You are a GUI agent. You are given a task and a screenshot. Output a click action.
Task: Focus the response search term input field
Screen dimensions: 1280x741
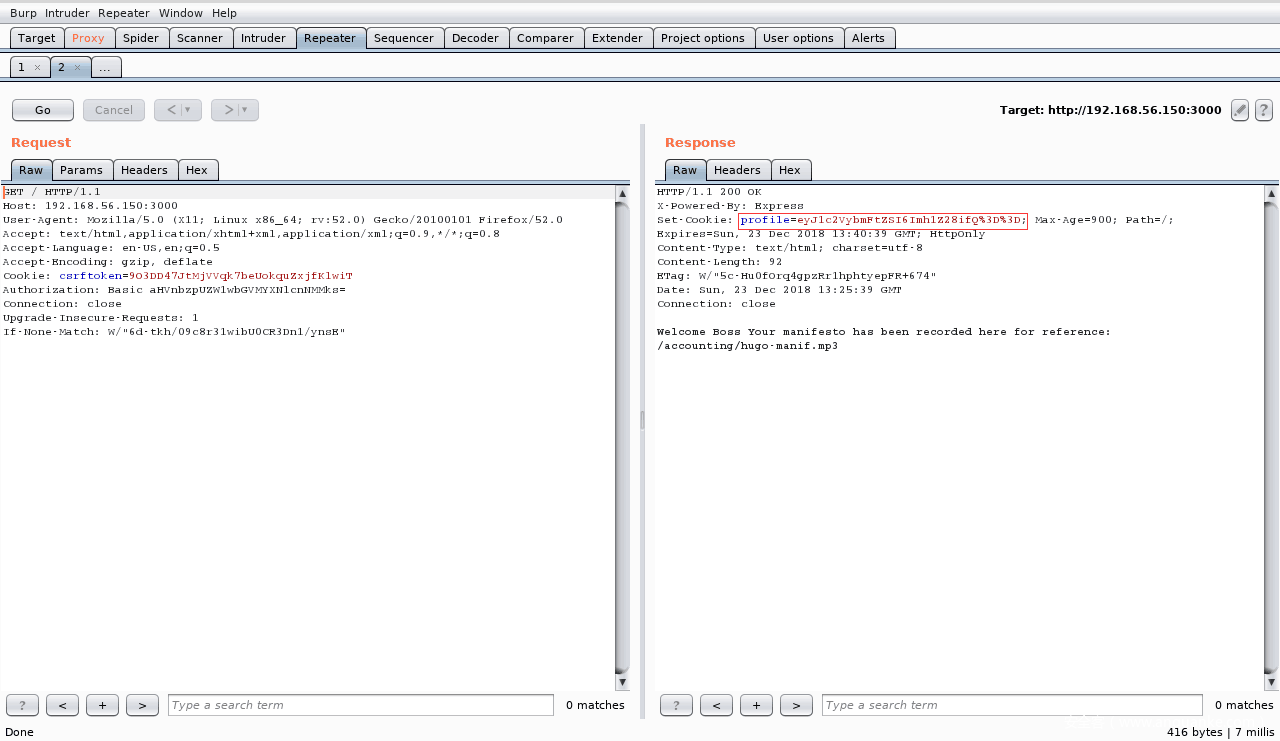(x=1011, y=705)
